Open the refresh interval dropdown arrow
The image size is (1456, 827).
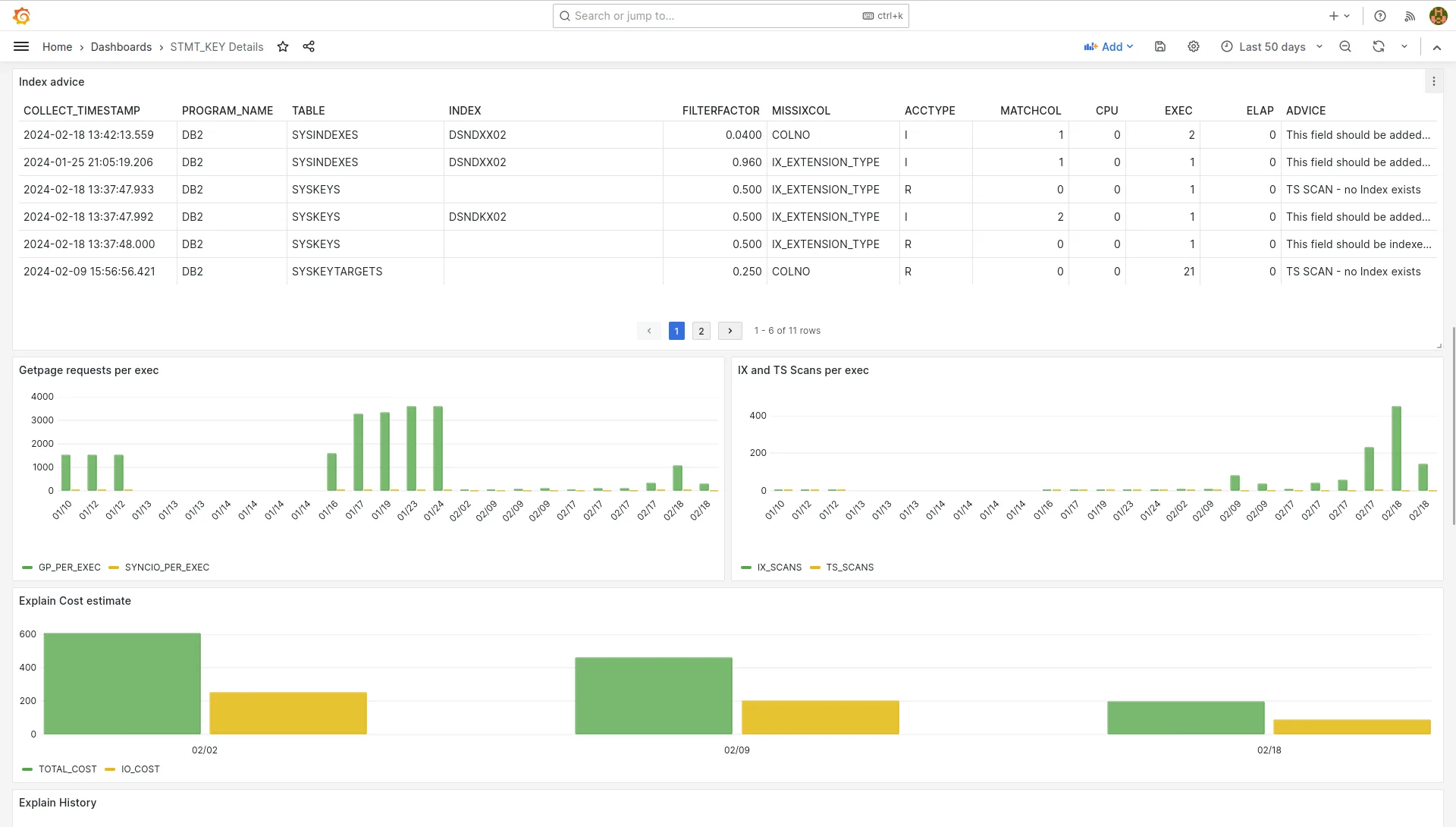pyautogui.click(x=1404, y=47)
